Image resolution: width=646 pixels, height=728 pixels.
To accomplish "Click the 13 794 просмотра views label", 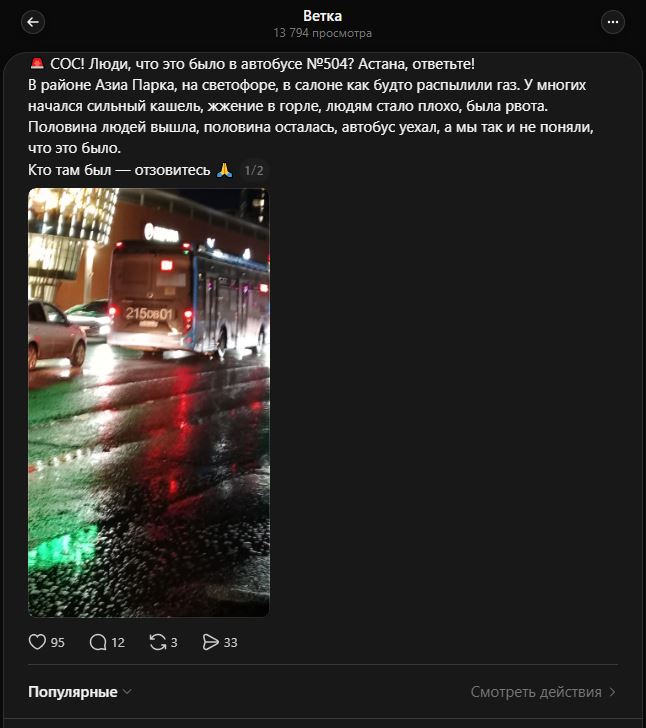I will (x=322, y=33).
